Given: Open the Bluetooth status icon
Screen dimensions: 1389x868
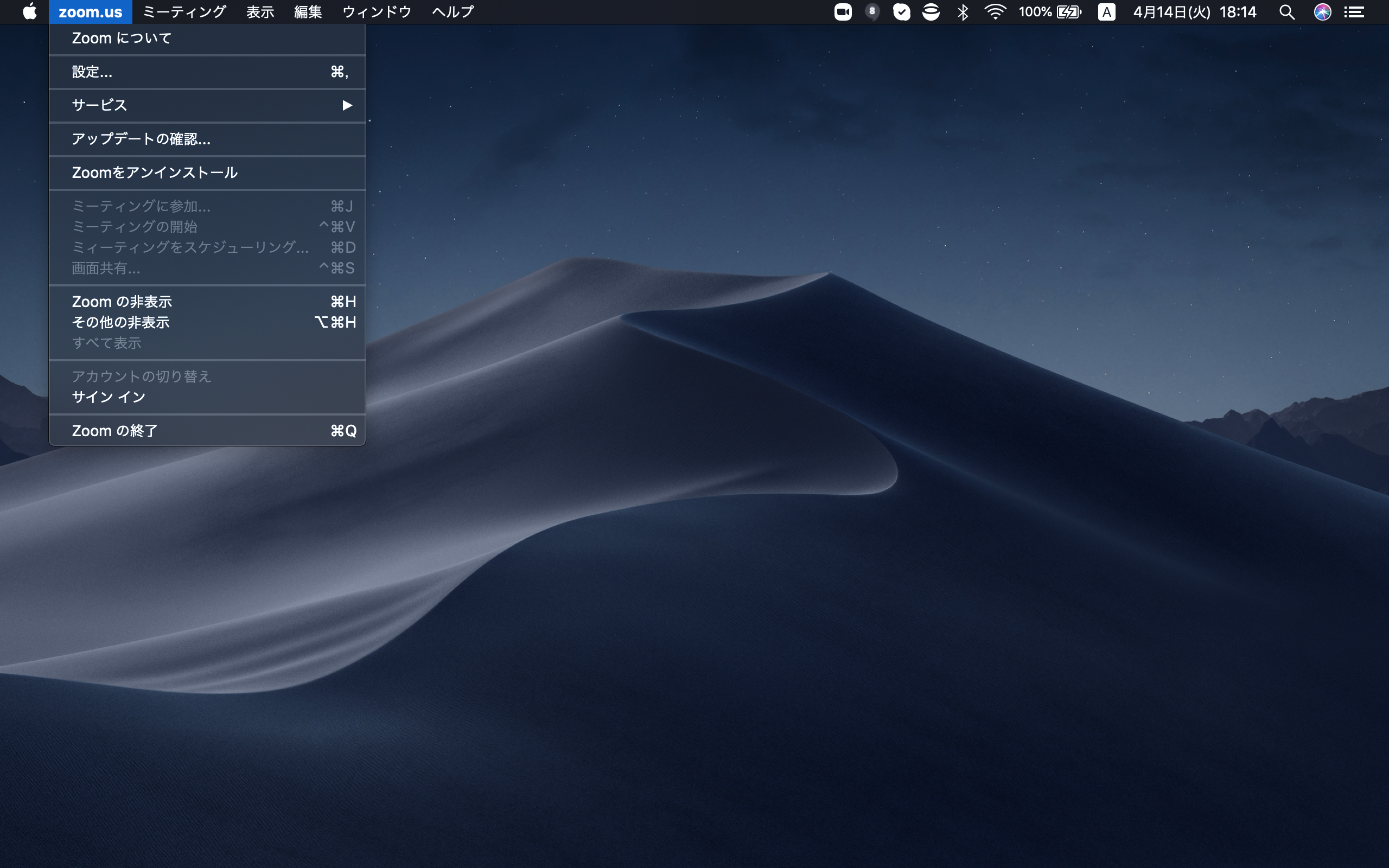Looking at the screenshot, I should point(963,12).
